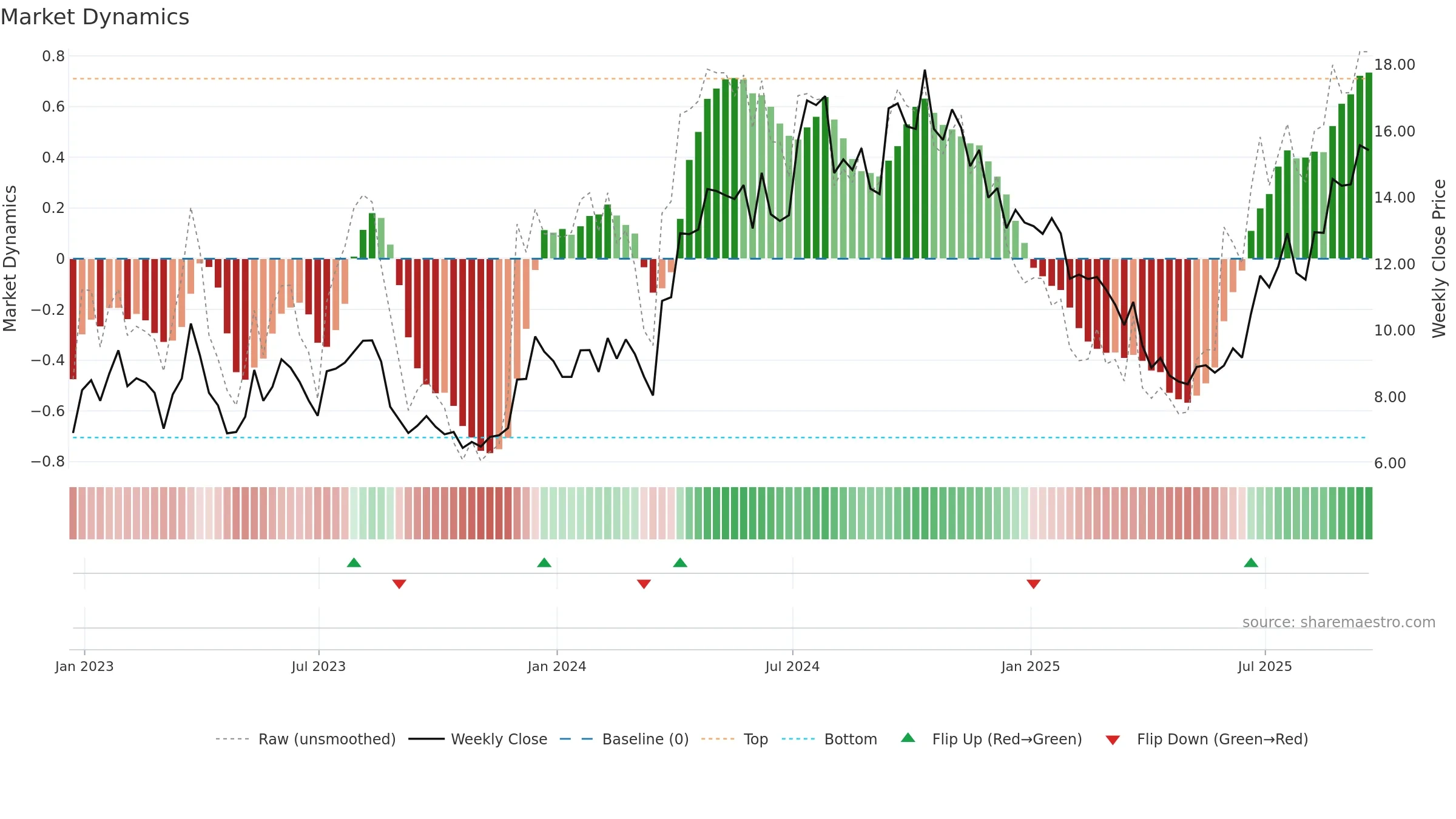Select the flip-down marker between Jul 2023 and Jan 2024

399,584
